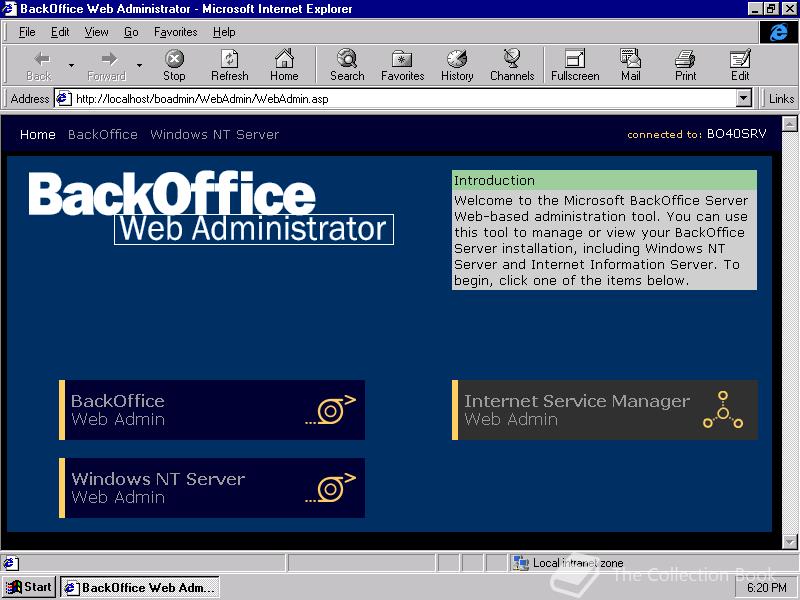800x600 pixels.
Task: Click the Internet Explorer logo in the corner
Action: click(779, 32)
